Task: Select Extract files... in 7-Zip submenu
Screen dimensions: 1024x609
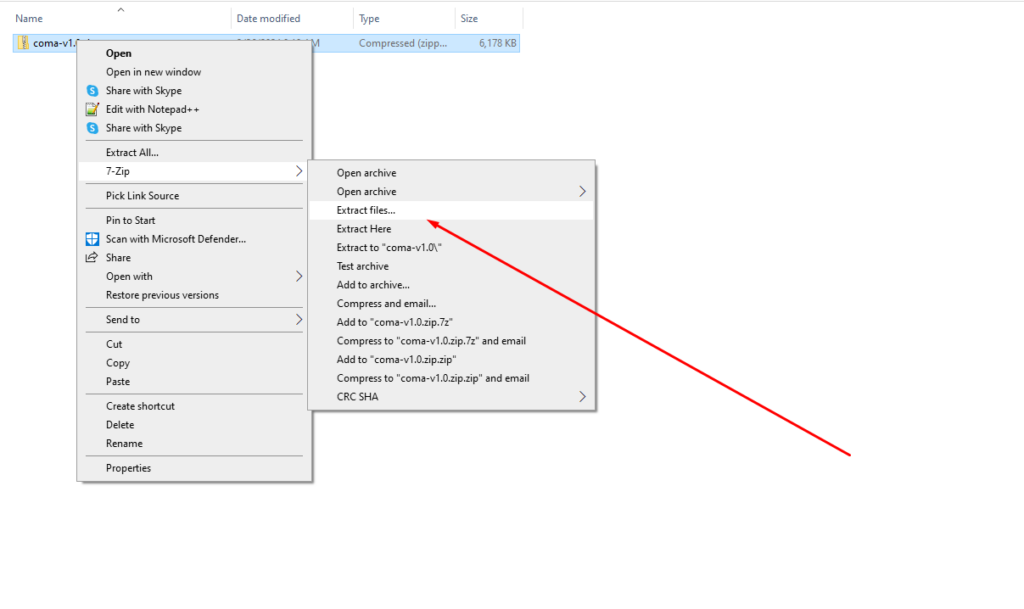Action: point(366,210)
